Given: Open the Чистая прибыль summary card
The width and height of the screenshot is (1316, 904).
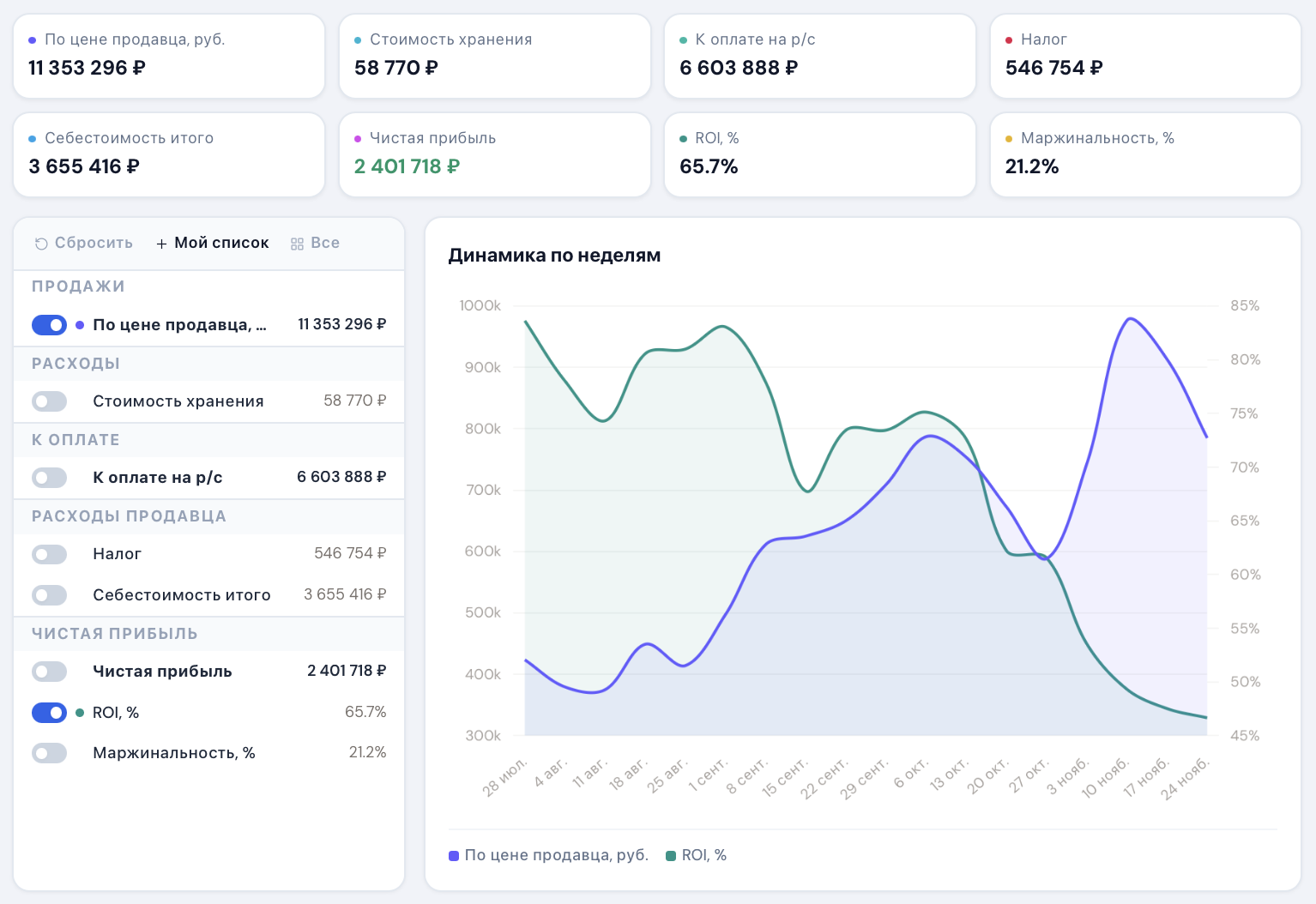Looking at the screenshot, I should [494, 154].
